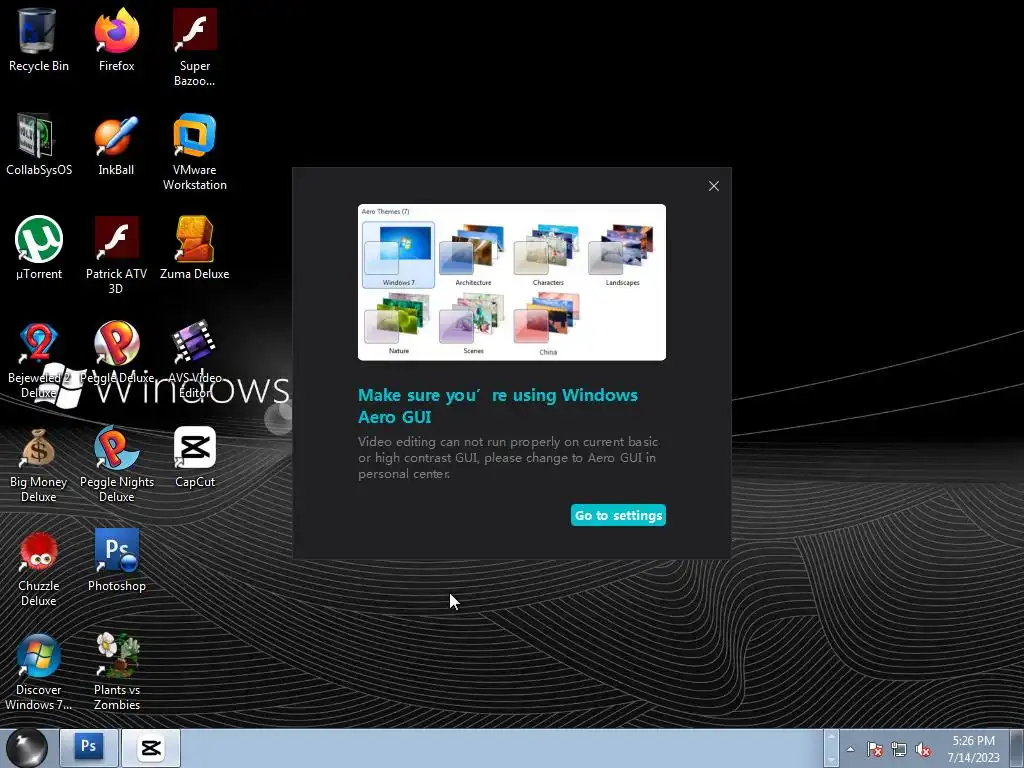The width and height of the screenshot is (1024, 768).
Task: Click the Action Center flag tray icon
Action: (875, 749)
